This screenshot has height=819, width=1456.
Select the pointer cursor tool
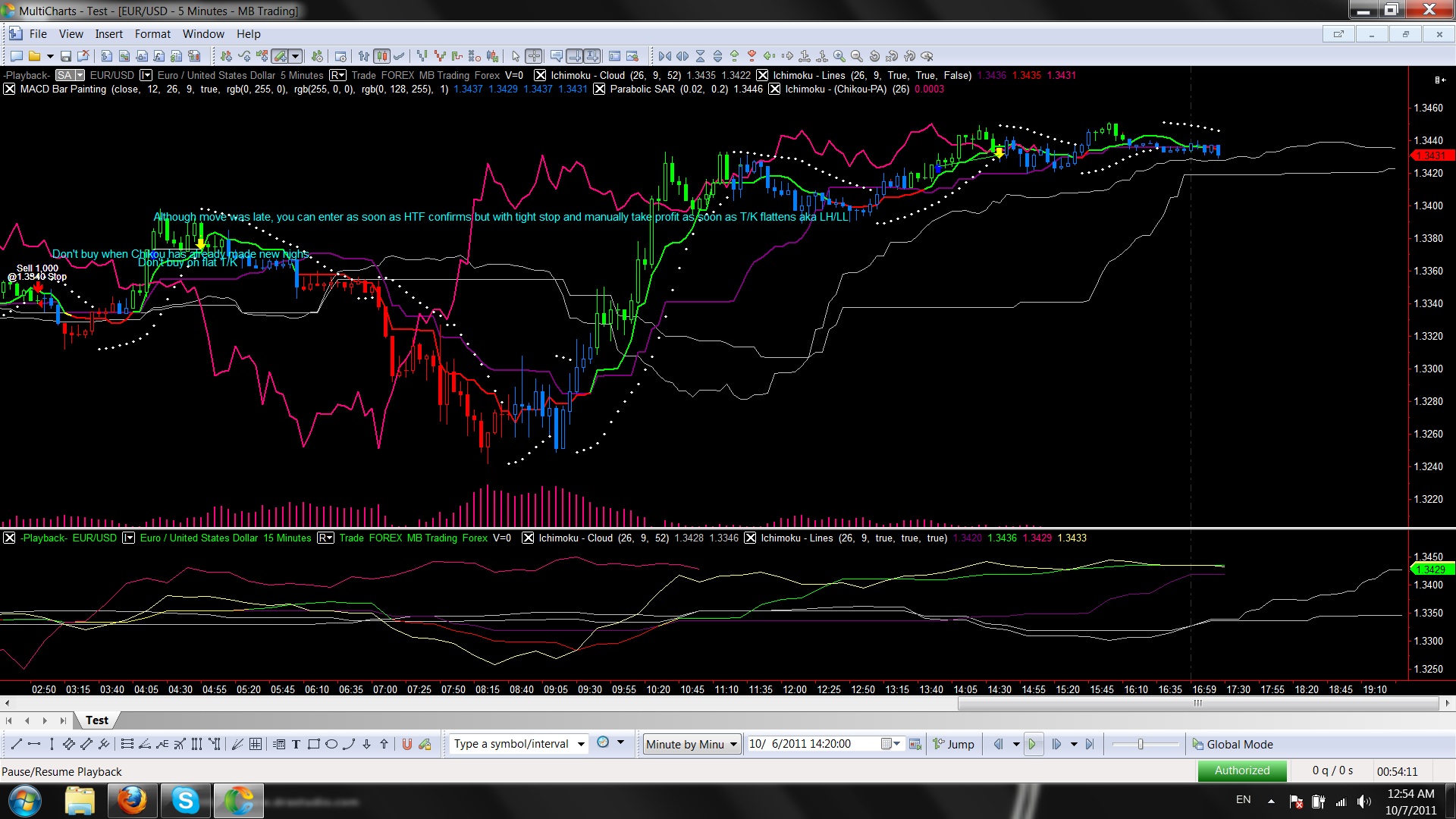(x=516, y=56)
